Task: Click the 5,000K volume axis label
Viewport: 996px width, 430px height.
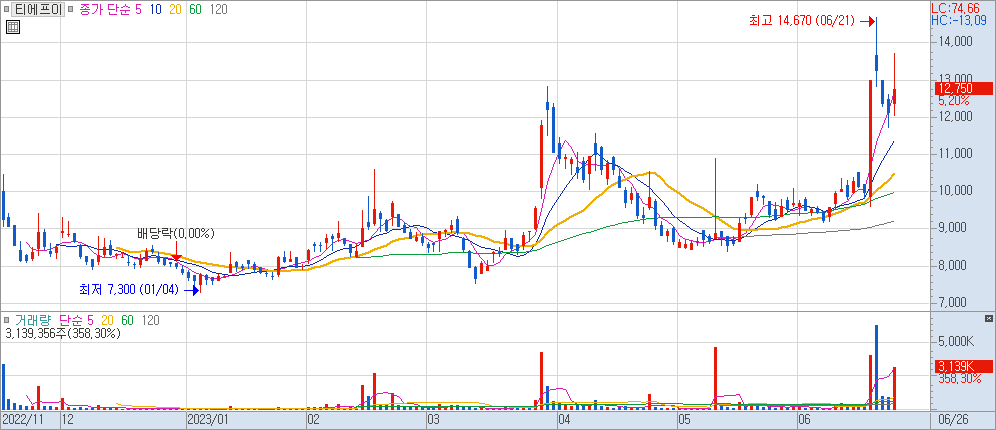Action: coord(956,342)
